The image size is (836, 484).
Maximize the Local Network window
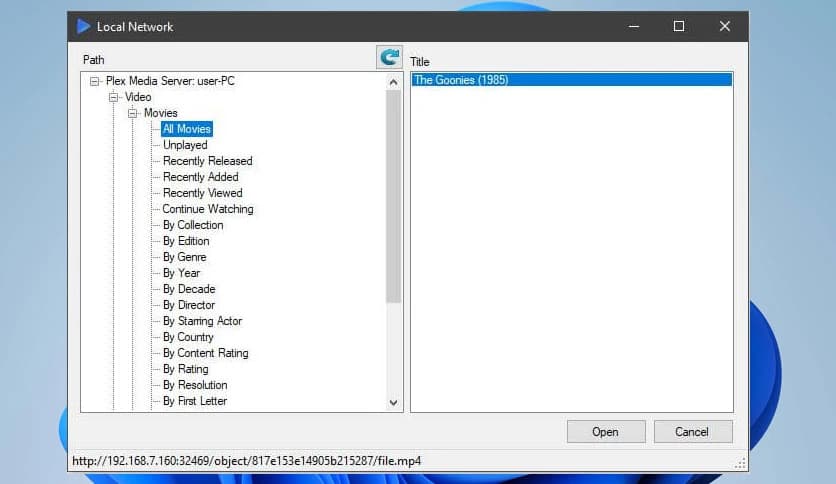[679, 26]
